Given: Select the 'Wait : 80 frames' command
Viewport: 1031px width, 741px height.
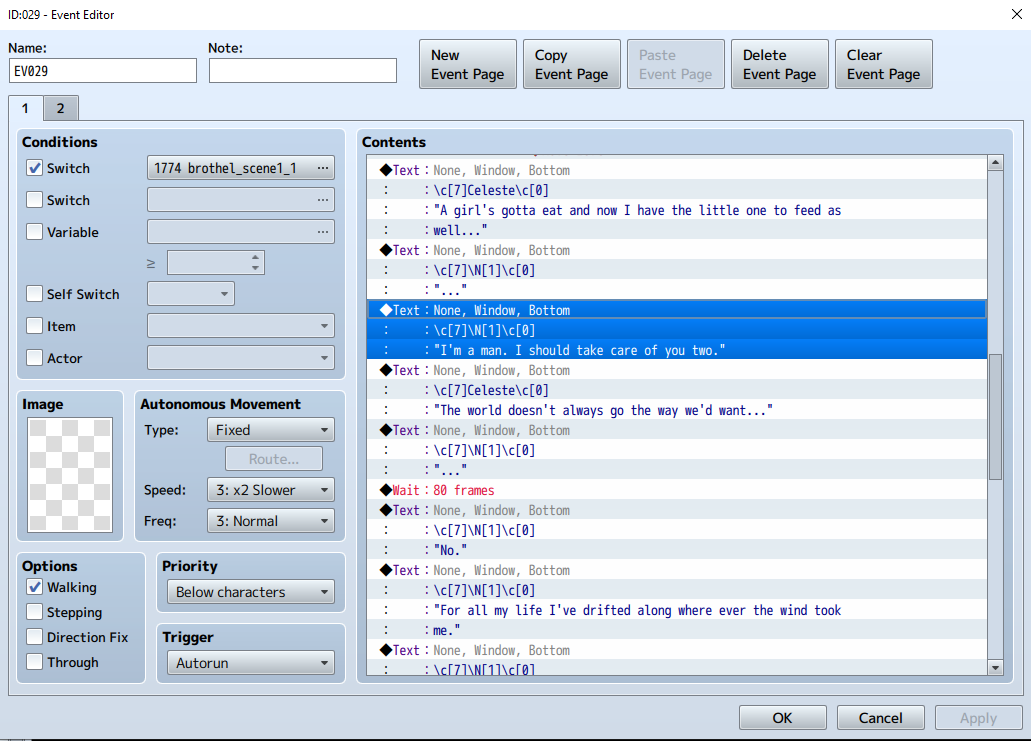Looking at the screenshot, I should (x=677, y=490).
